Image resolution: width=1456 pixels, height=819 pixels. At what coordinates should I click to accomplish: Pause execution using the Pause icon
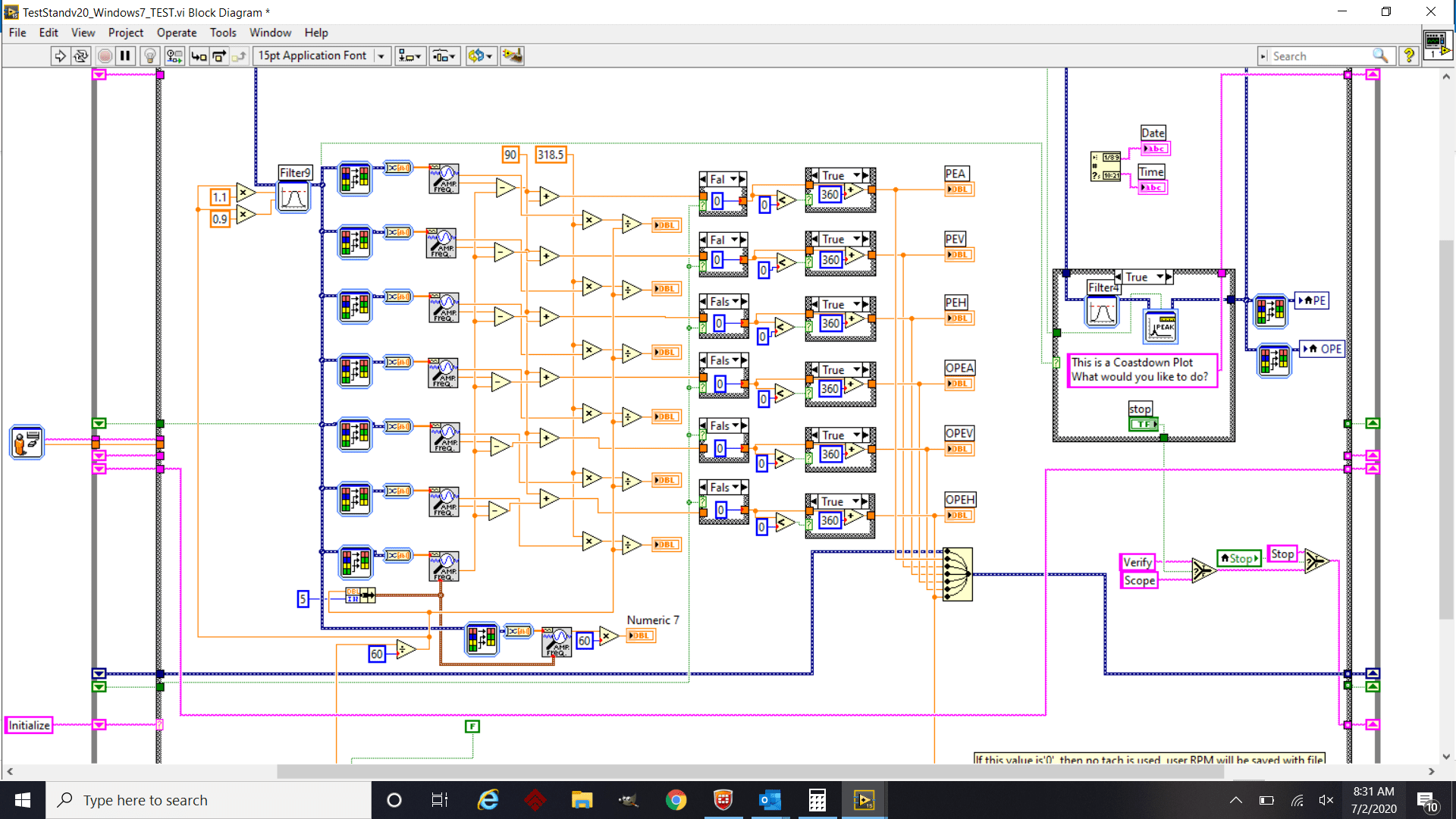(x=125, y=55)
